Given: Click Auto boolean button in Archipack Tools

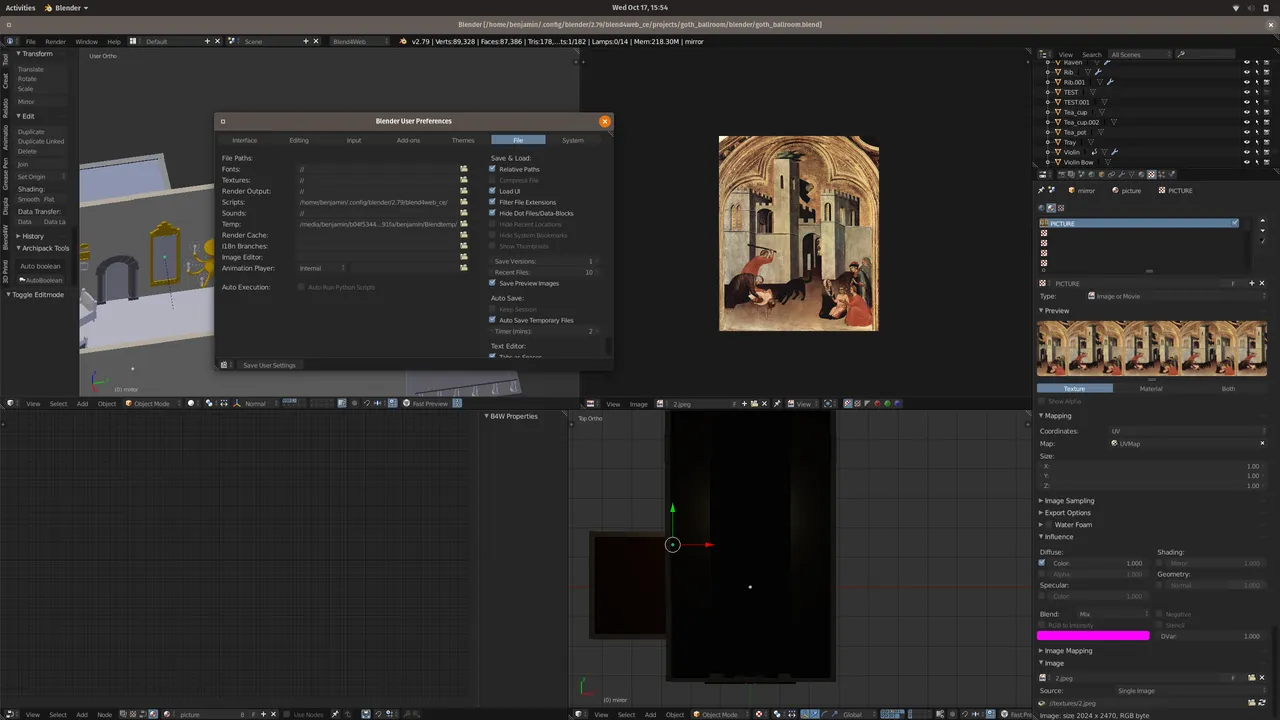Looking at the screenshot, I should tap(41, 266).
